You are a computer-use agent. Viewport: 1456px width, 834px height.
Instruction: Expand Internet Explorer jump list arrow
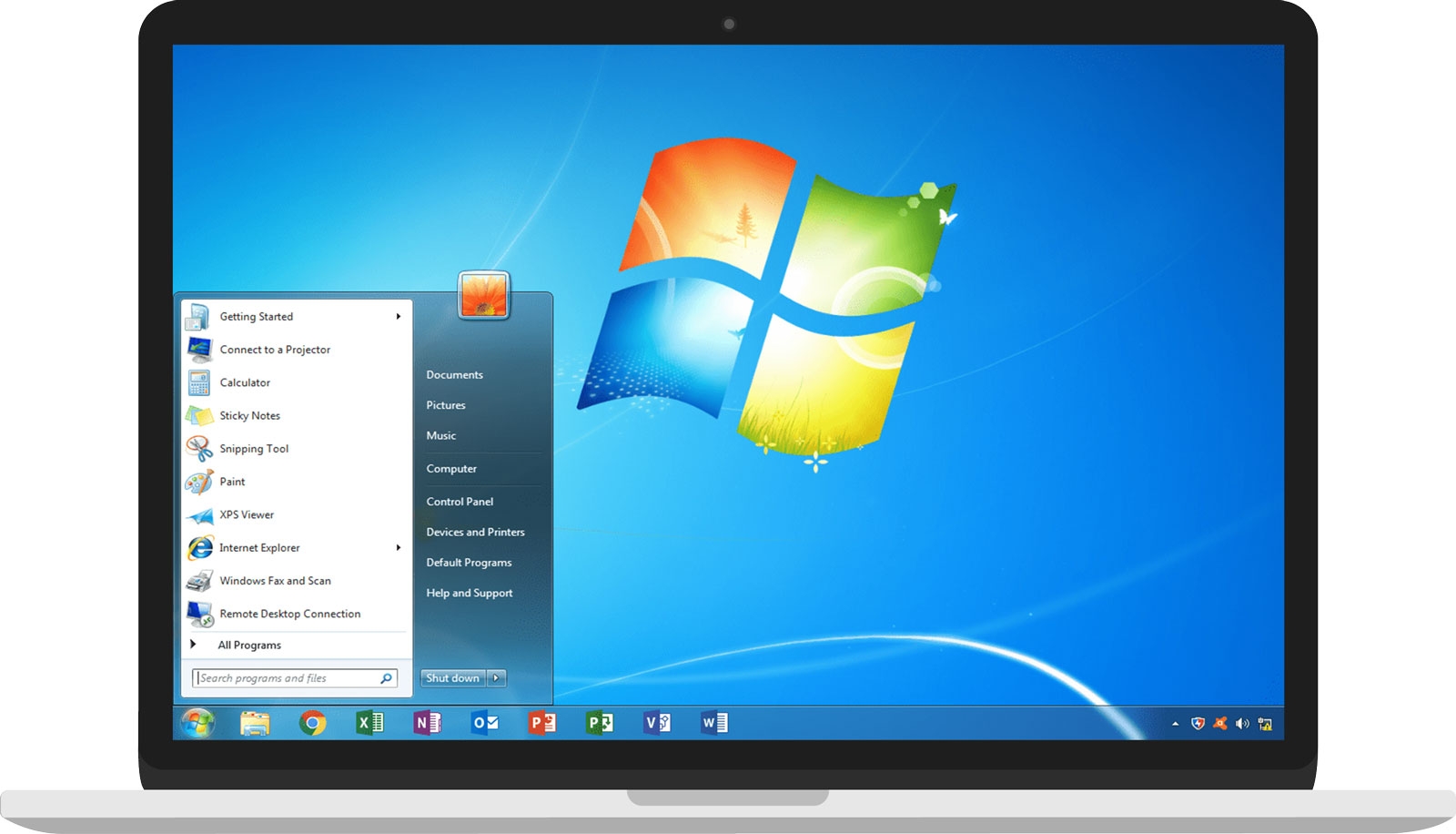(398, 548)
